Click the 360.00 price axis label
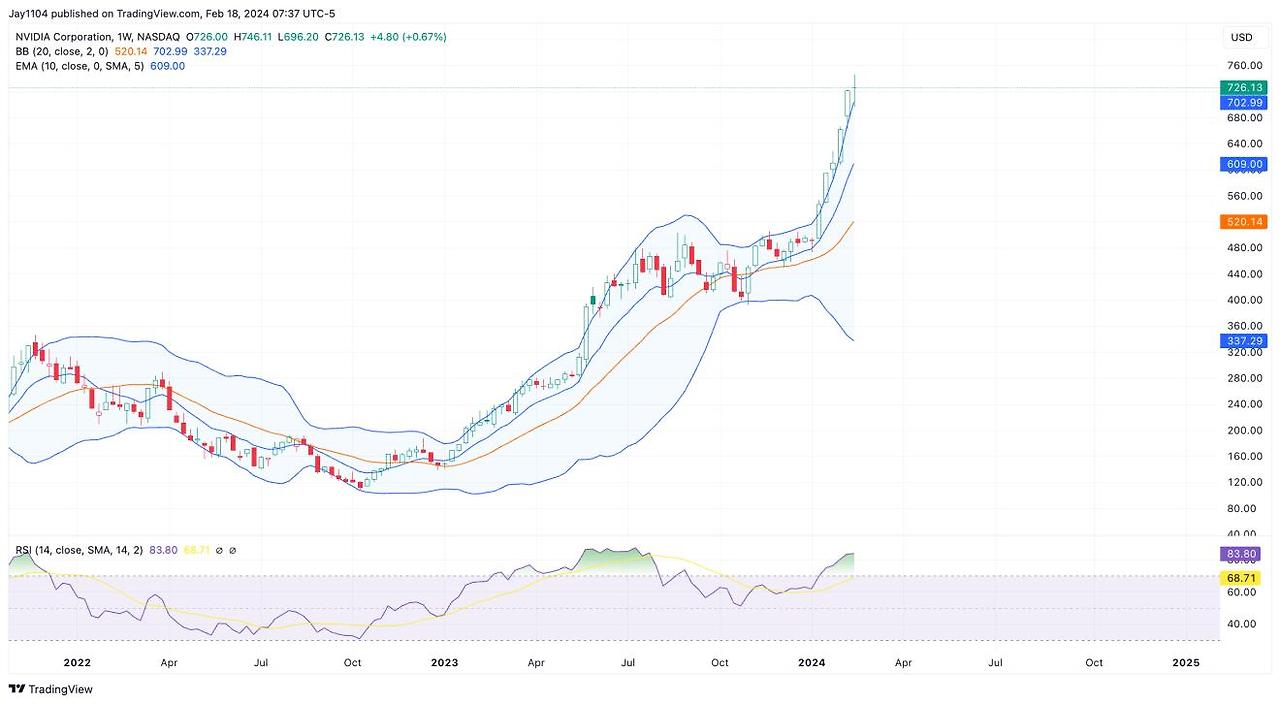The height and width of the screenshot is (704, 1280). (1244, 326)
